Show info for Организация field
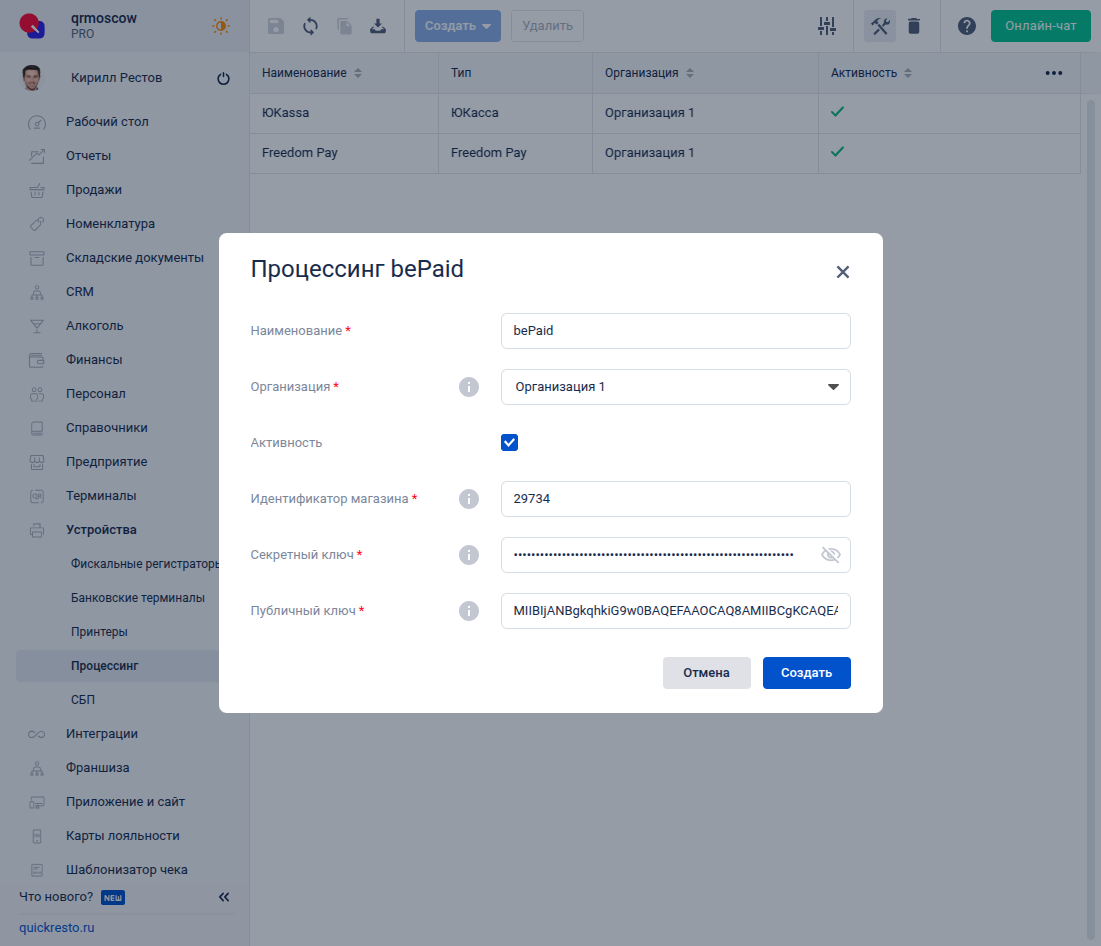This screenshot has width=1101, height=946. [x=469, y=387]
